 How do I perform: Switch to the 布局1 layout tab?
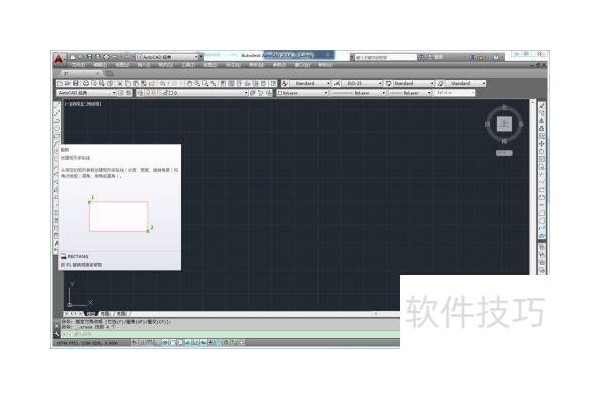(x=105, y=313)
